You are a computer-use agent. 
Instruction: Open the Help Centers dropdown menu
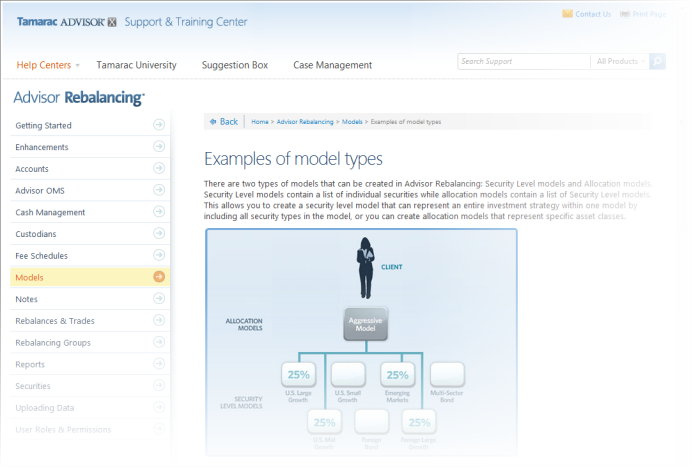(x=48, y=65)
